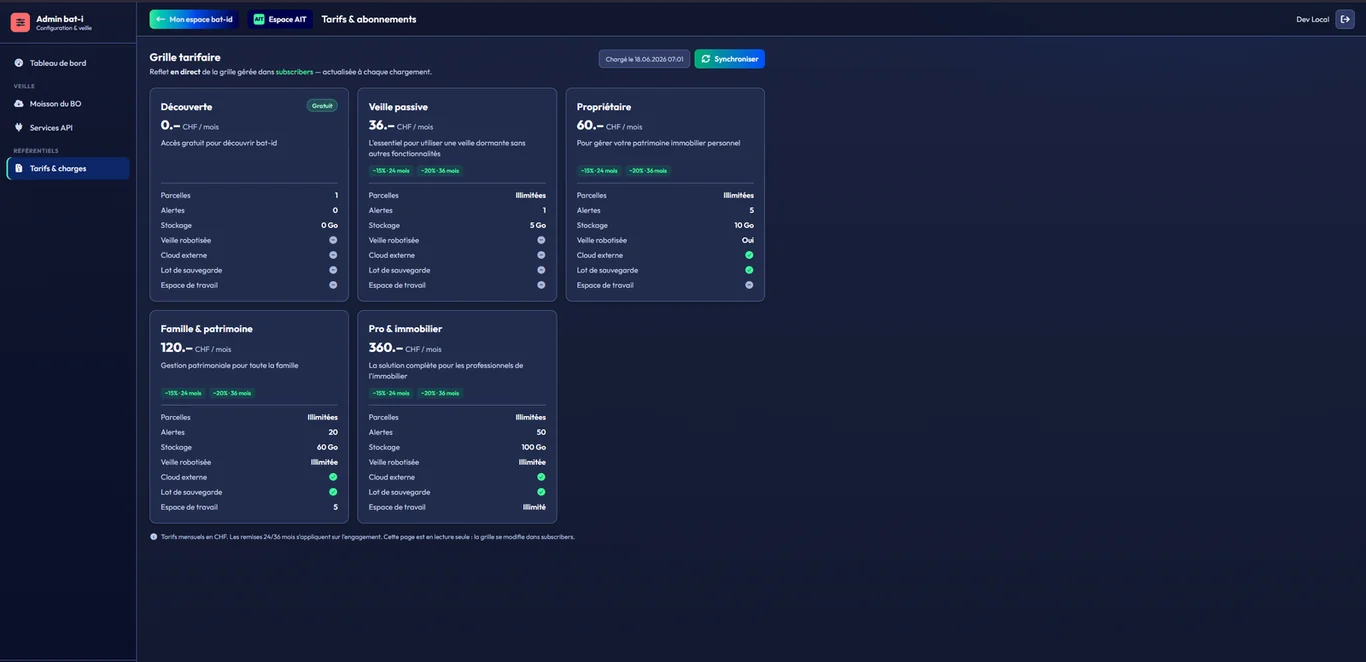The image size is (1366, 662).
Task: Click Veille passive's −20% · 36 mois badge
Action: [440, 171]
